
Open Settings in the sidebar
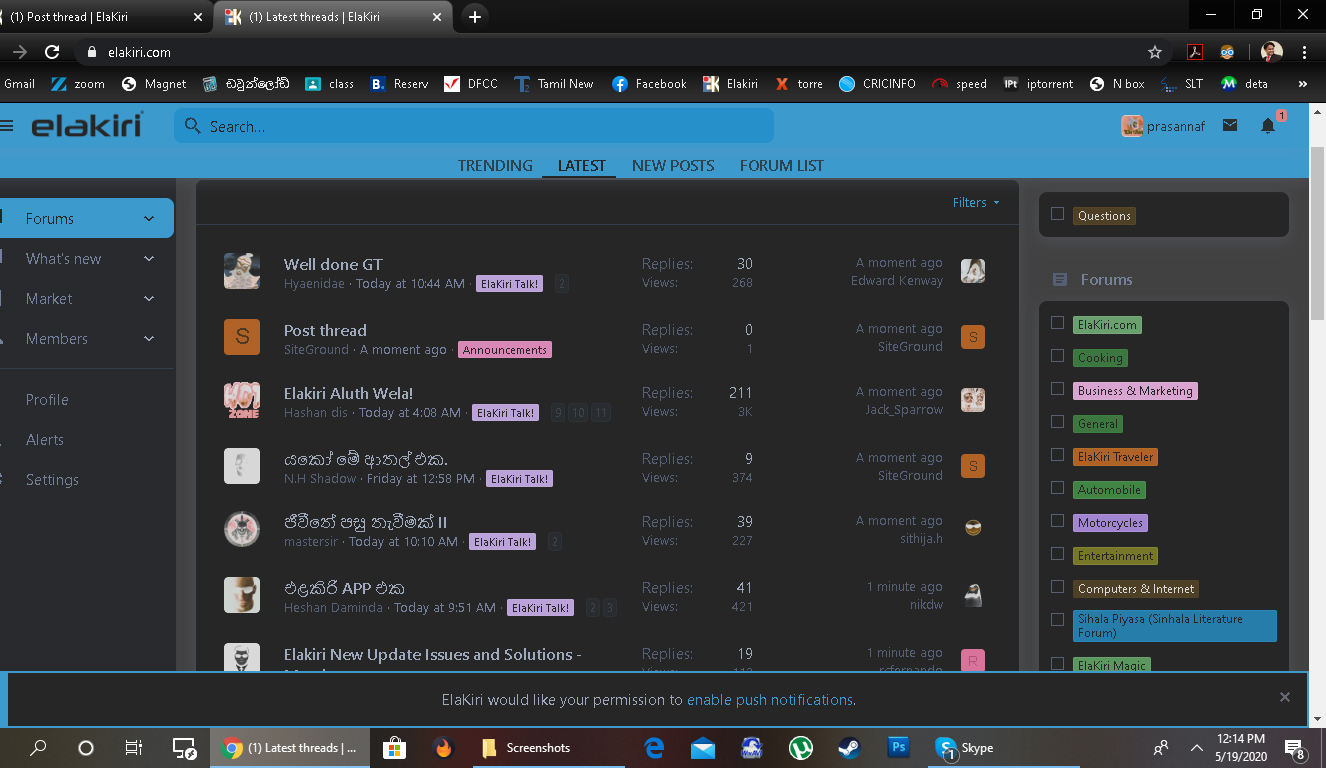pos(52,479)
